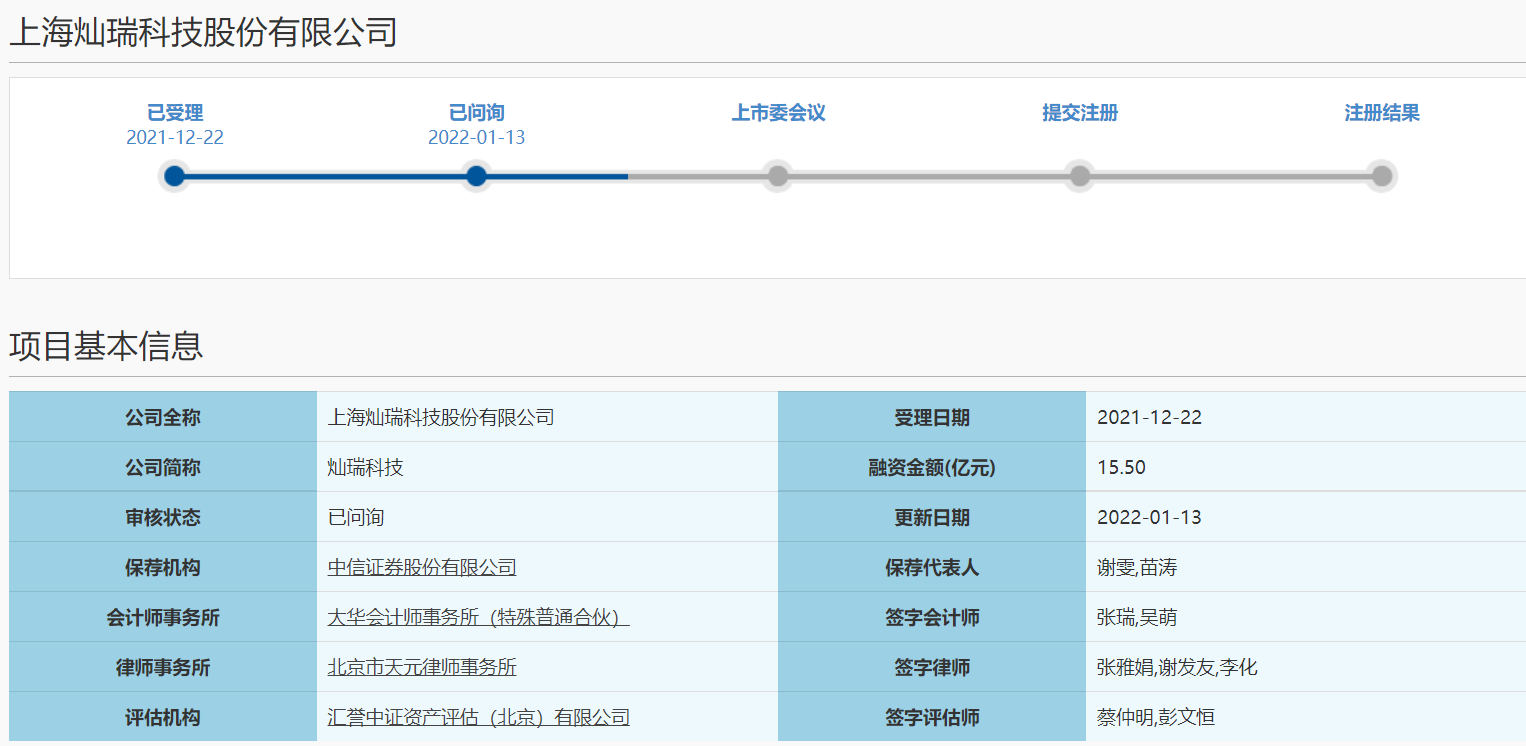This screenshot has height=746, width=1526.
Task: Click the 签字会计师 header cell
Action: pyautogui.click(x=932, y=617)
